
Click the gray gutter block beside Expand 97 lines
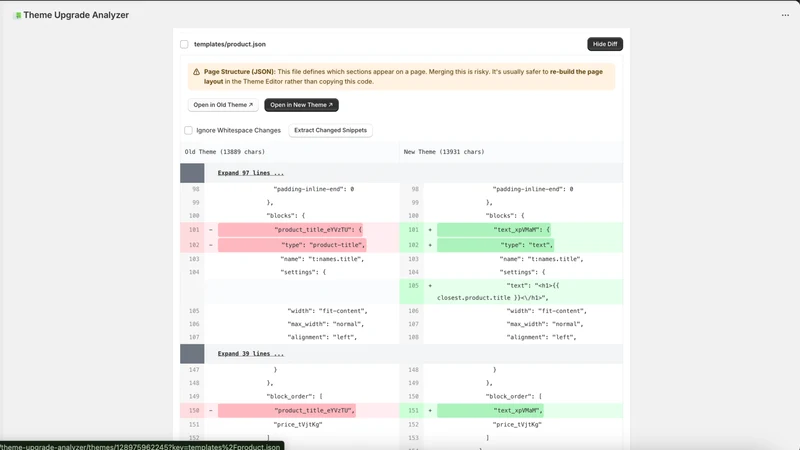(x=192, y=173)
